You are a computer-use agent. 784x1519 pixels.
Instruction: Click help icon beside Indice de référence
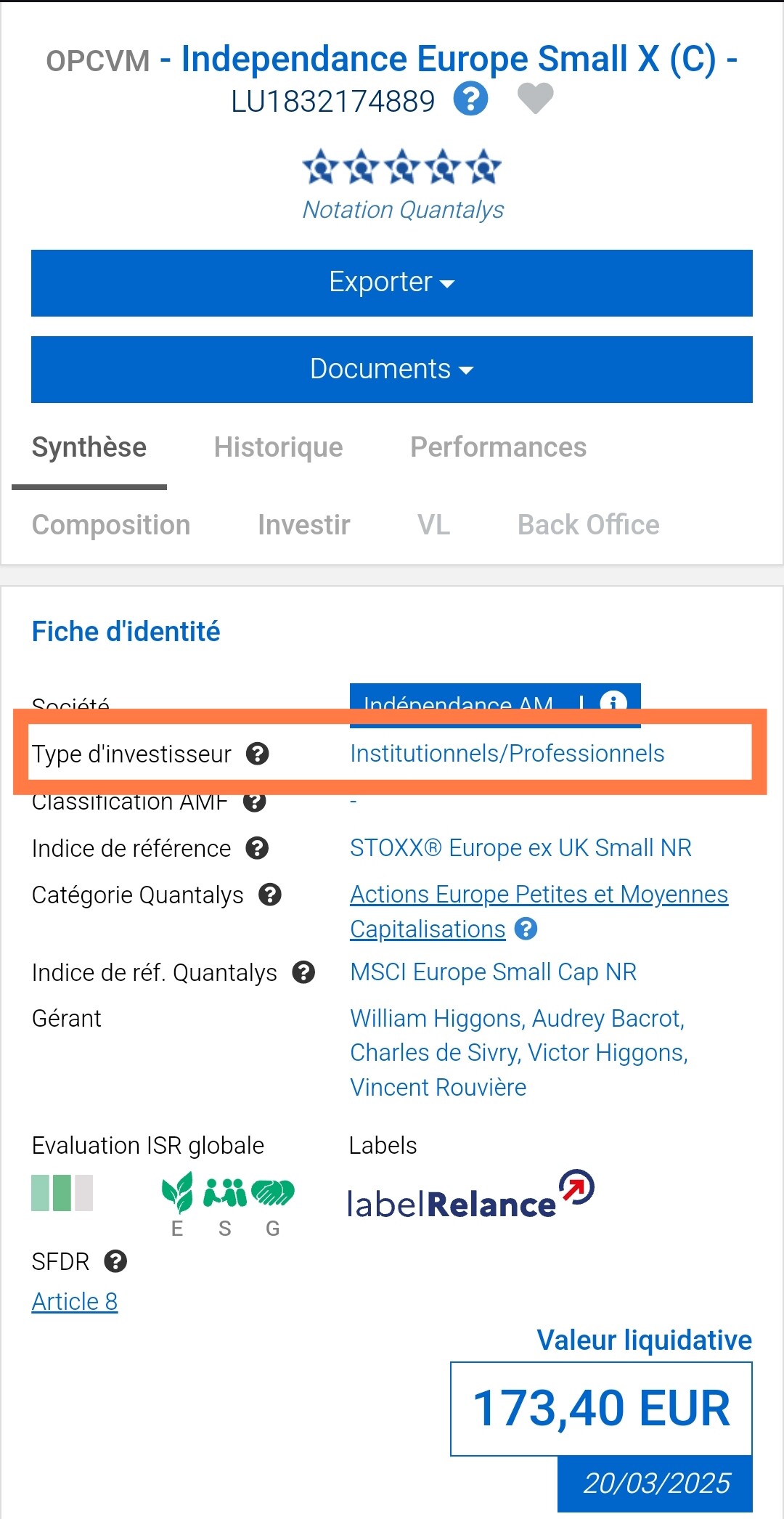pos(257,847)
